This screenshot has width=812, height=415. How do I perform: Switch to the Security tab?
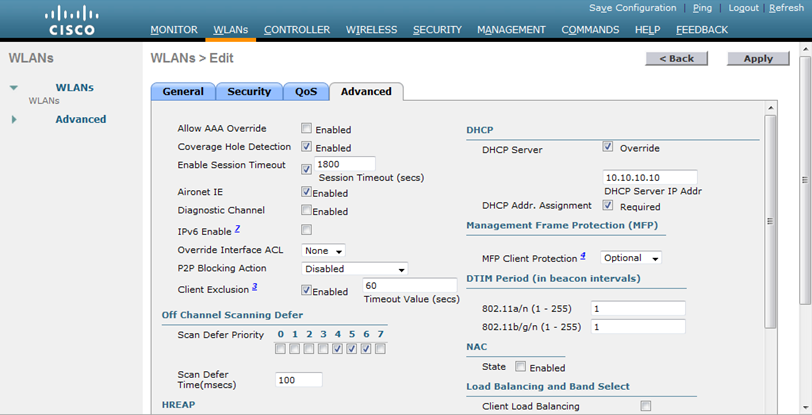pyautogui.click(x=249, y=92)
